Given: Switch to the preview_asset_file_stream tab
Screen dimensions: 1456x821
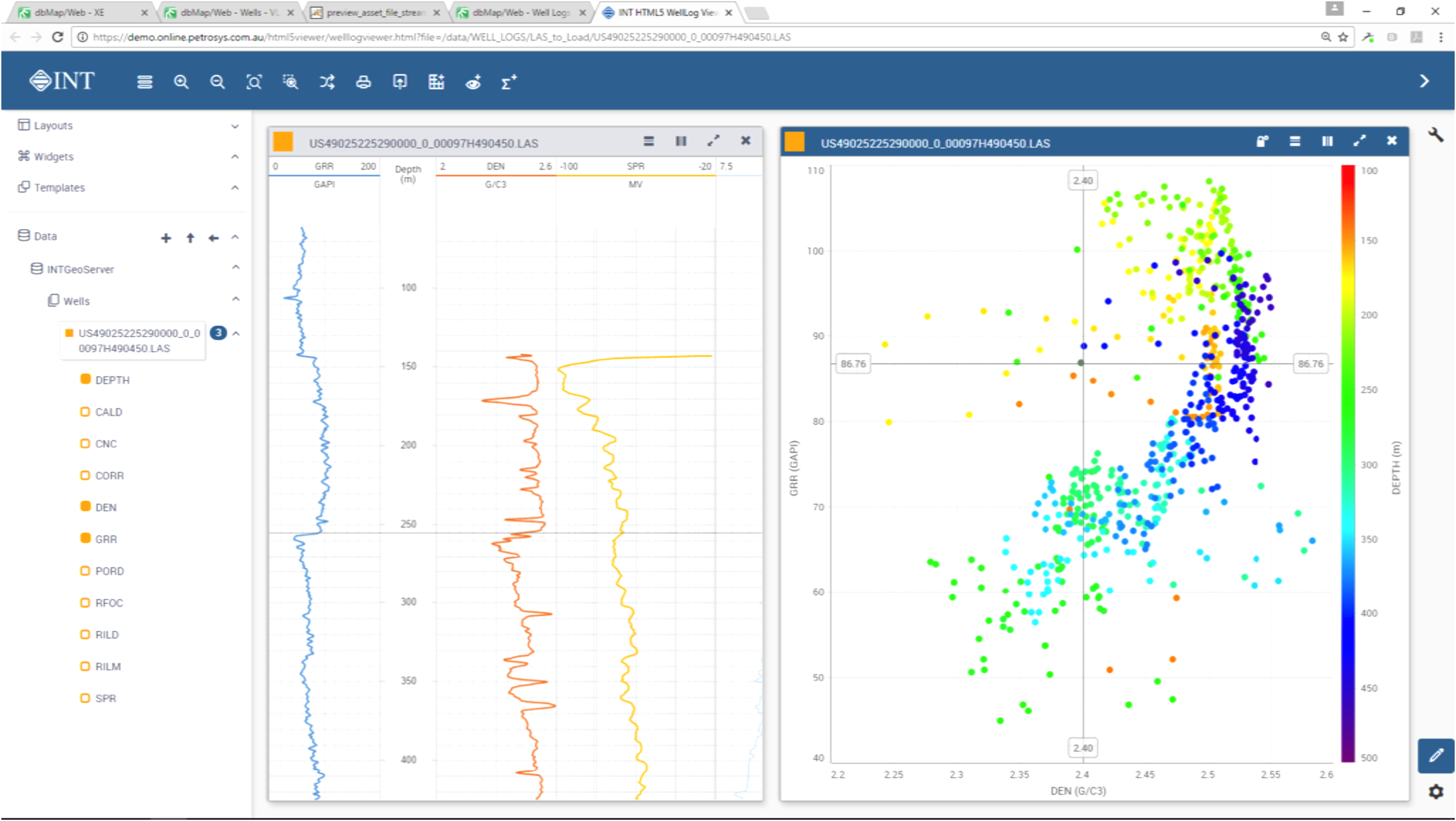Looking at the screenshot, I should coord(374,13).
